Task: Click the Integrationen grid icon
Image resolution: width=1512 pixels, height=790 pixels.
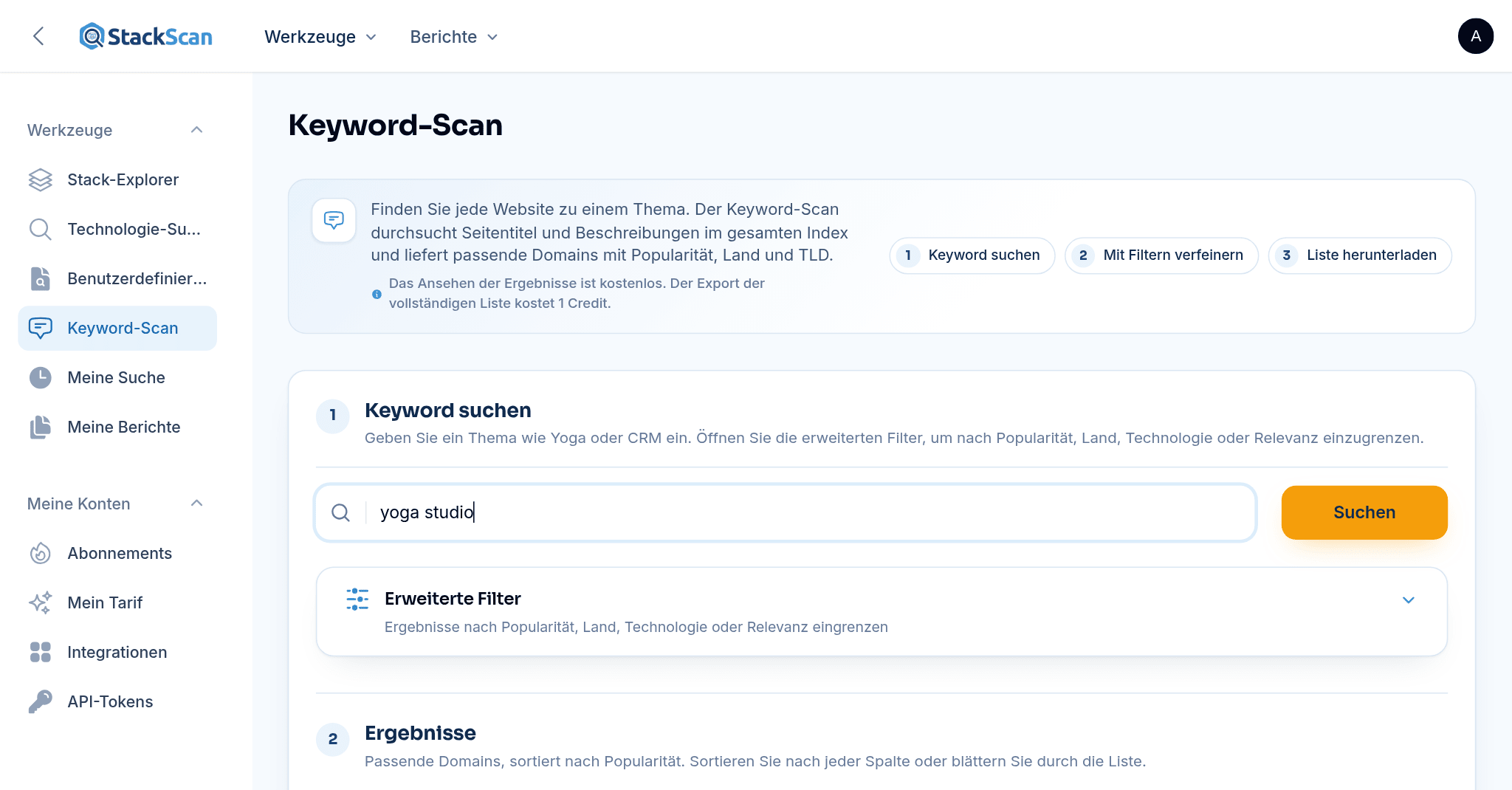Action: click(x=41, y=652)
